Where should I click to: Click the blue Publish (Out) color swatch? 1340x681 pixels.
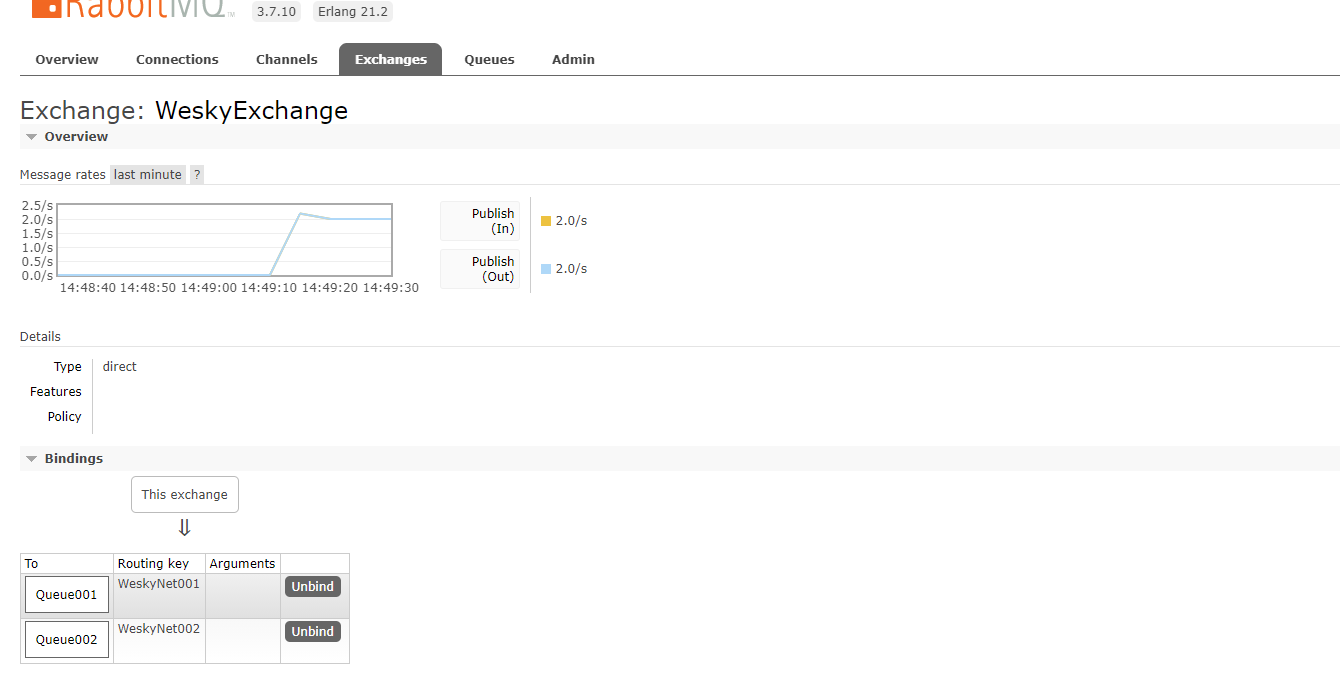coord(546,269)
